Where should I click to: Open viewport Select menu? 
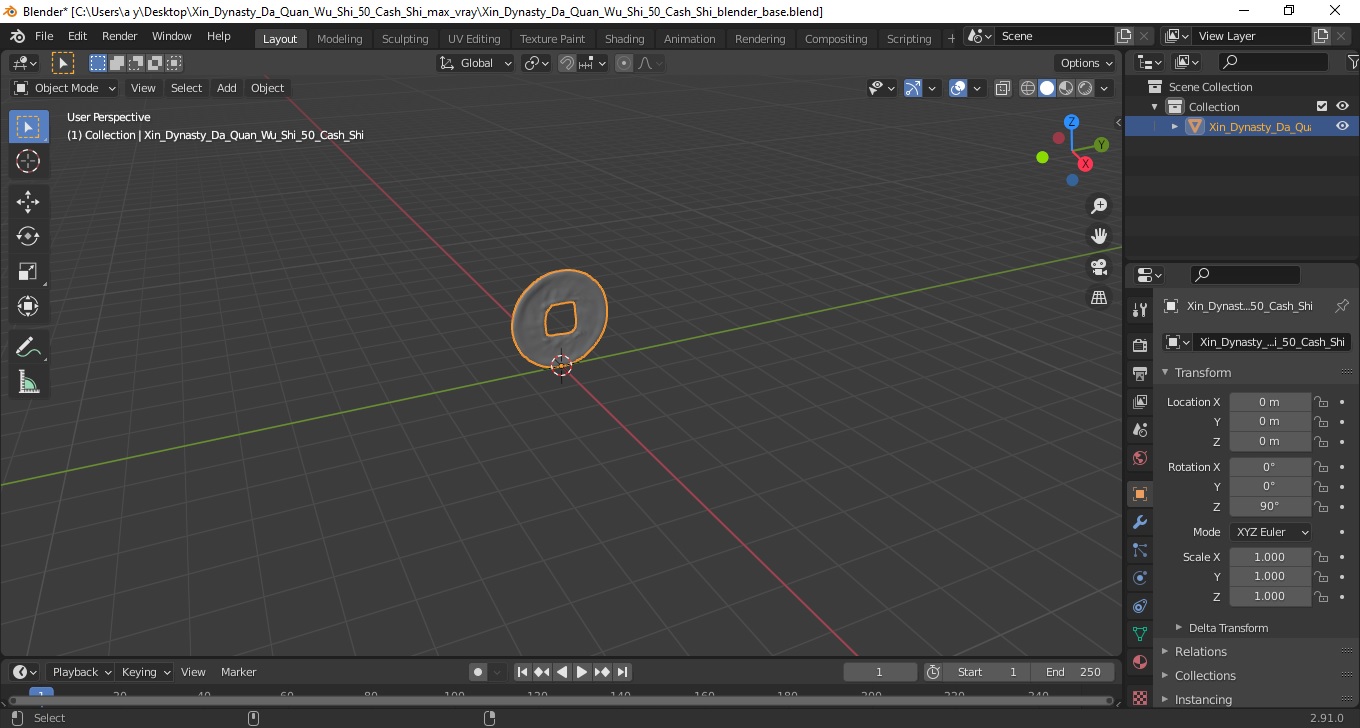(186, 88)
